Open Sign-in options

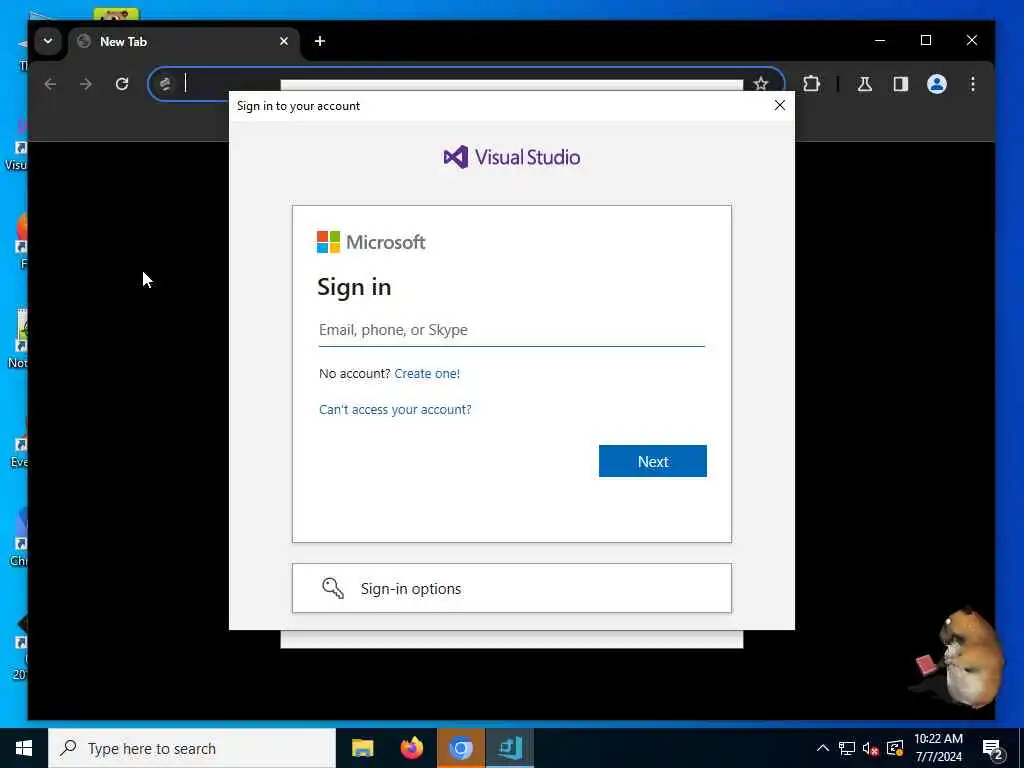[511, 588]
